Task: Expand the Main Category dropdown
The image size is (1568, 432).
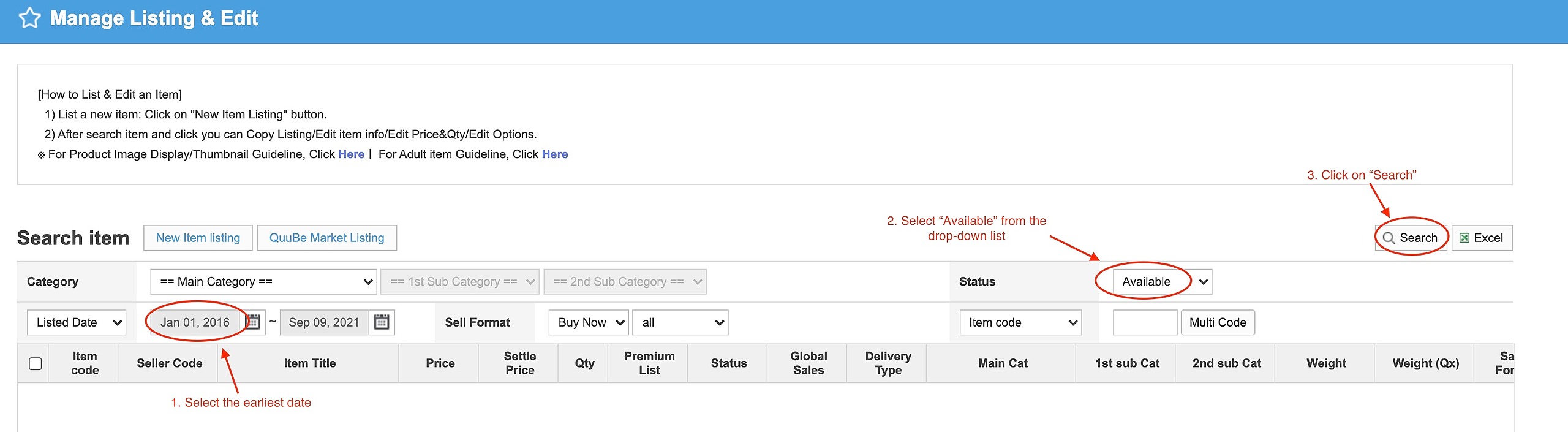Action: tap(263, 282)
